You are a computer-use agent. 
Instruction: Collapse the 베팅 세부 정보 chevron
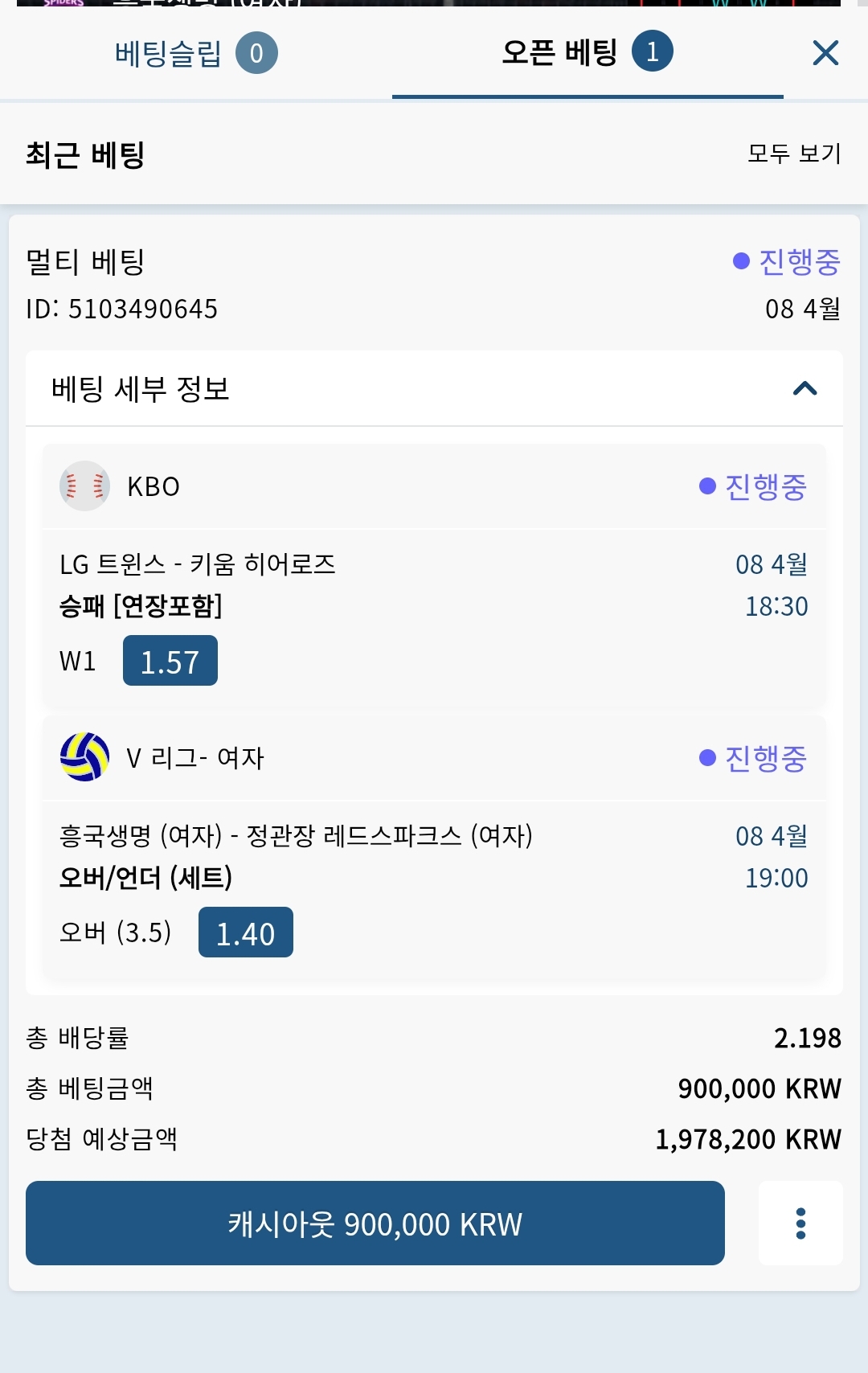pos(805,389)
